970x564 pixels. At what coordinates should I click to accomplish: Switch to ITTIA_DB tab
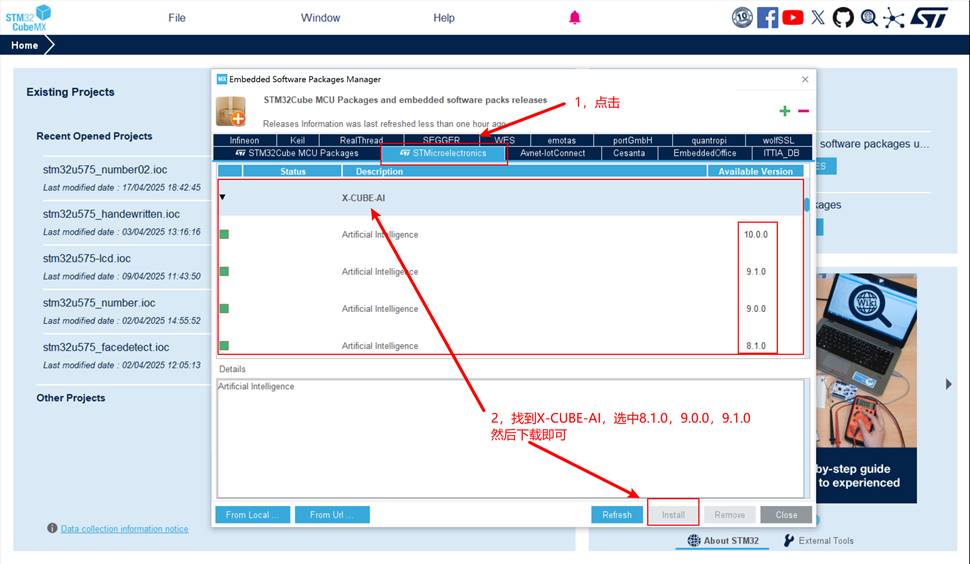click(x=781, y=153)
